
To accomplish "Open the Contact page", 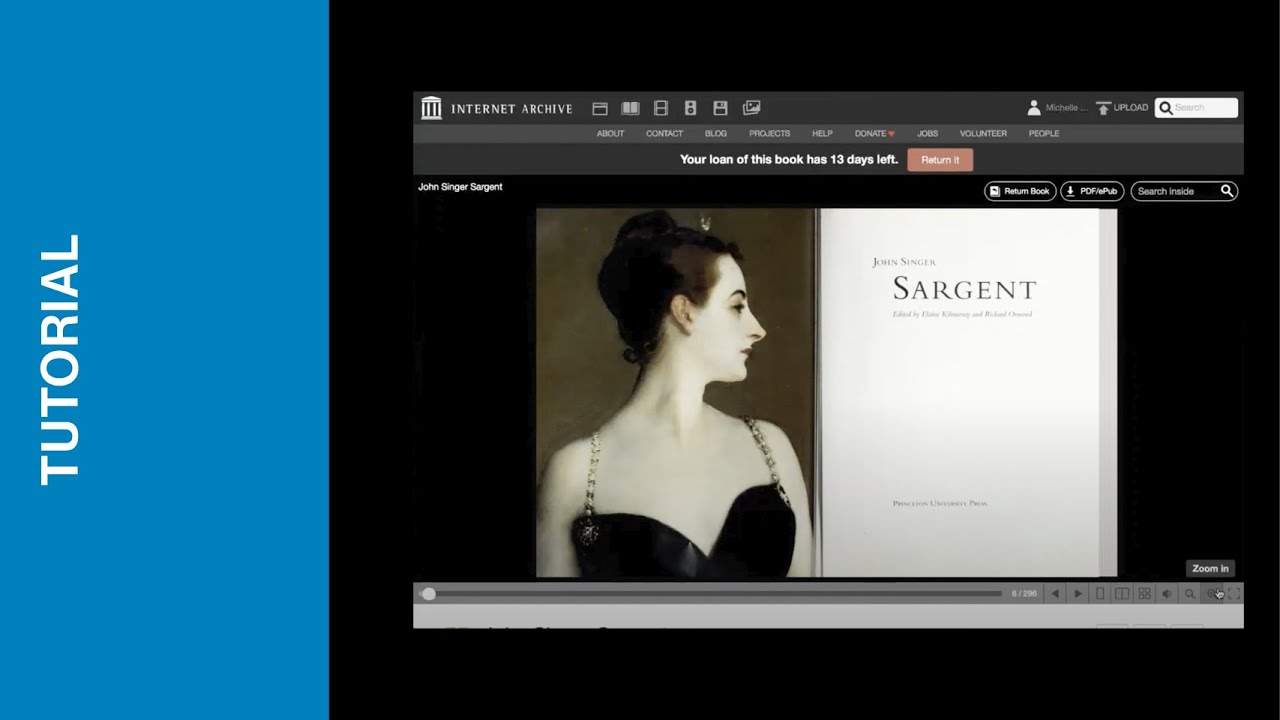I will (664, 133).
